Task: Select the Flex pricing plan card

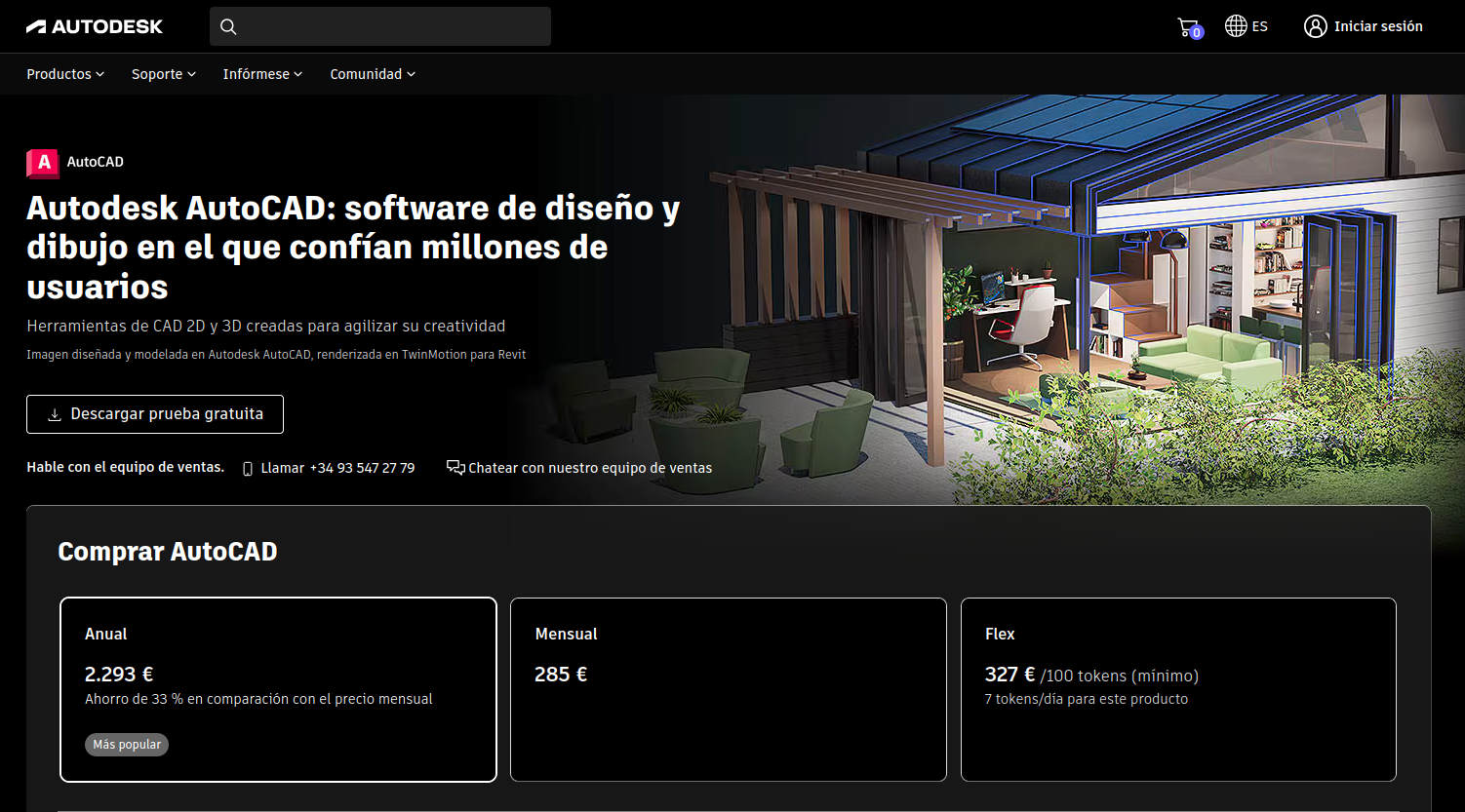Action: 1177,689
